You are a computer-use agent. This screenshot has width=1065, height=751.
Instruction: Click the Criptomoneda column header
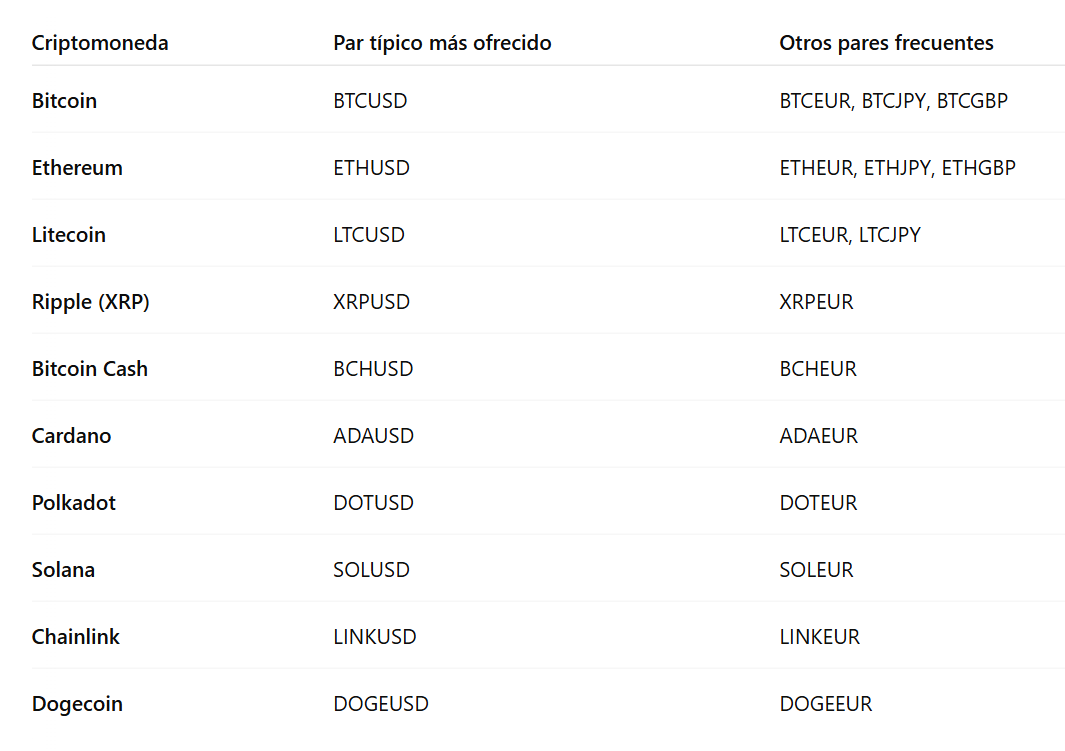(100, 43)
